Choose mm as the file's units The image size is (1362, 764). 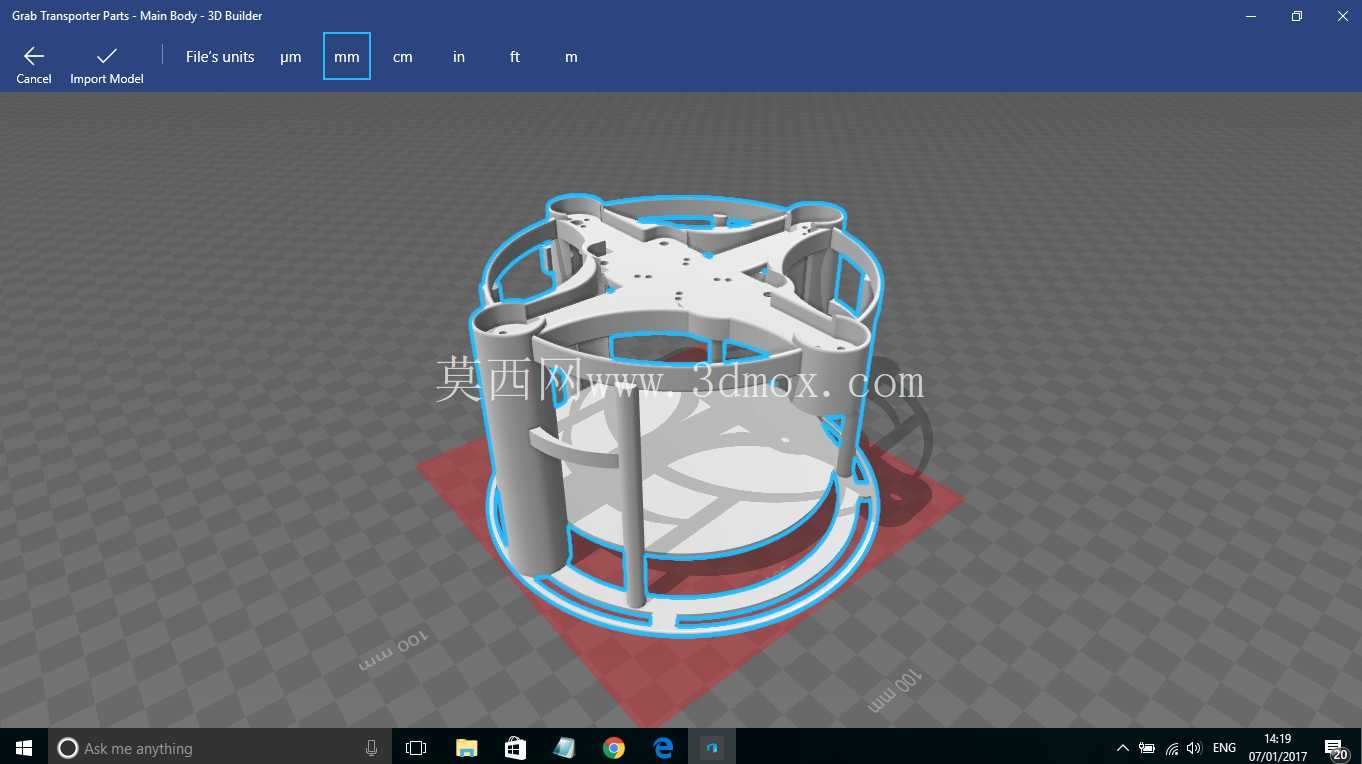tap(347, 57)
